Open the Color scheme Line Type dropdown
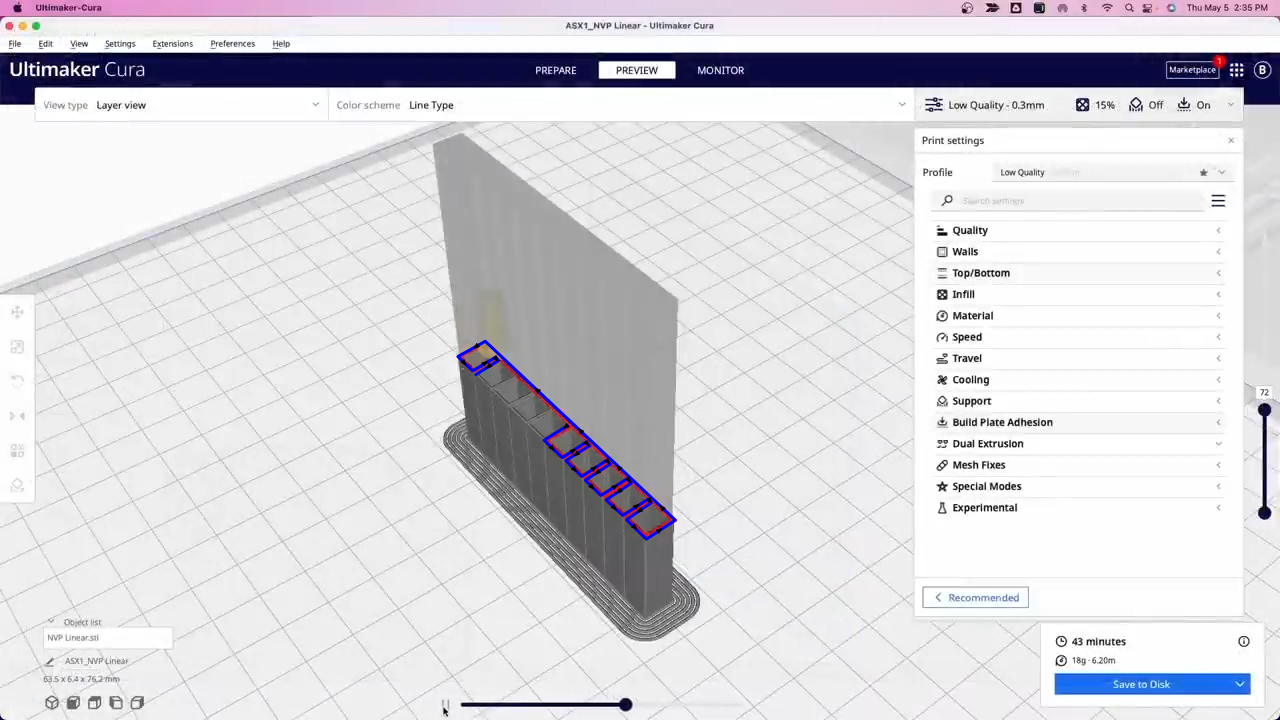This screenshot has height=720, width=1280. click(620, 105)
